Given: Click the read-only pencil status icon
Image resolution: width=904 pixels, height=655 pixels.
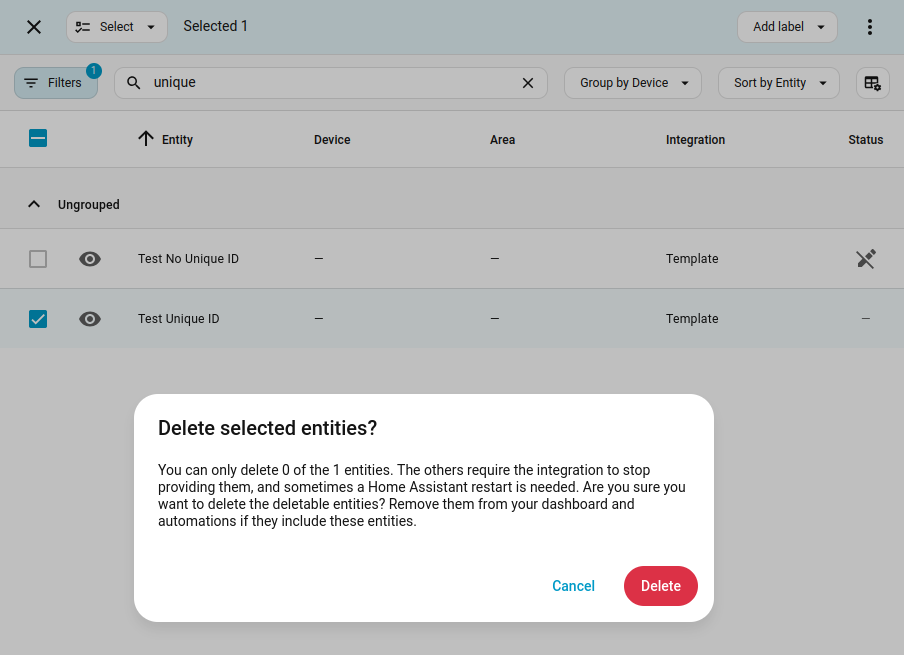Looking at the screenshot, I should tap(866, 259).
